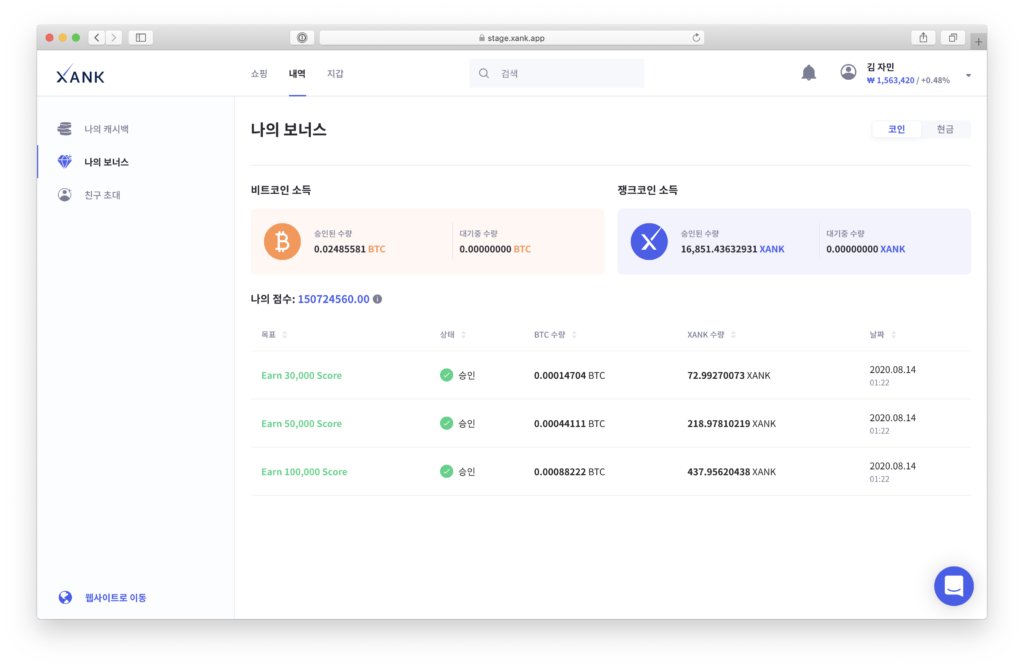This screenshot has width=1024, height=668.
Task: Click approved checkmark for Earn 30,000 Score
Action: click(x=446, y=375)
